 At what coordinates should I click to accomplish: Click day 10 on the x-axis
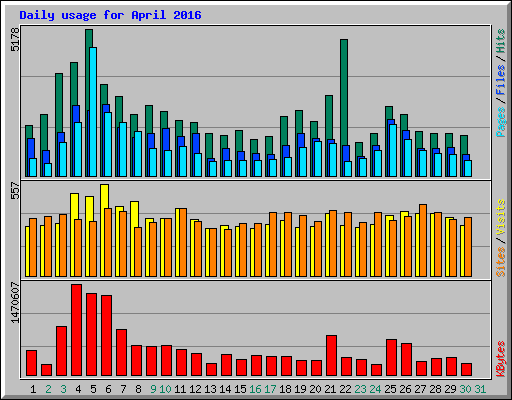[165, 389]
